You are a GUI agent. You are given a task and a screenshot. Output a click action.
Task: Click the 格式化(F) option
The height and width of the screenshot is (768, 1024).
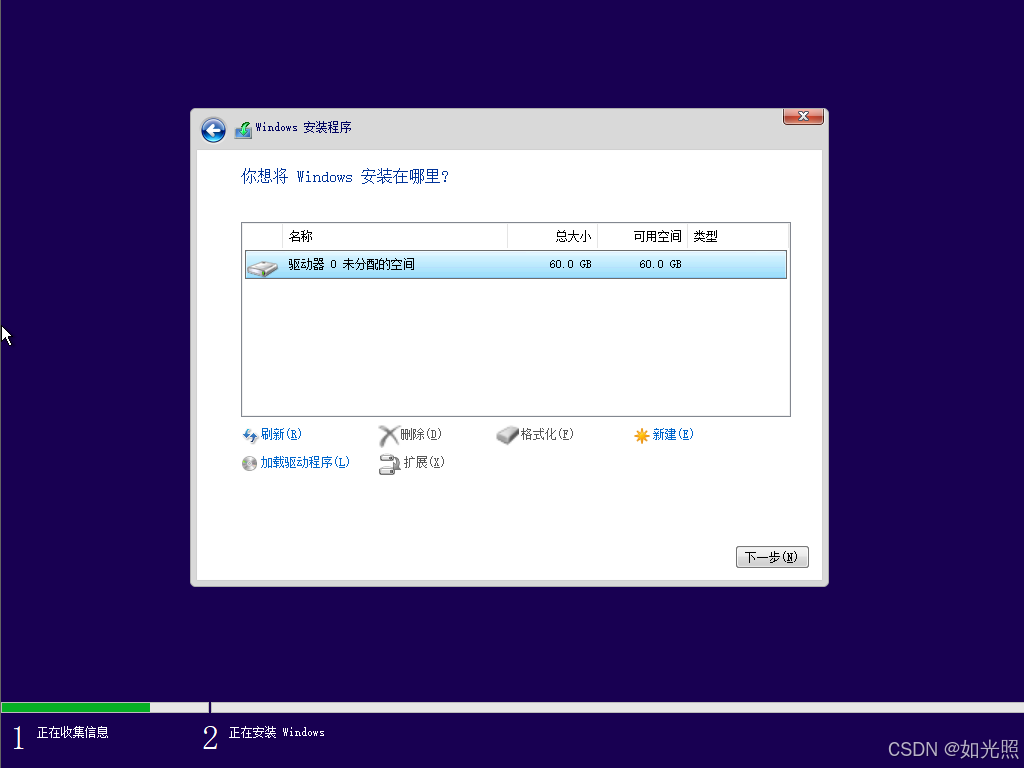547,434
